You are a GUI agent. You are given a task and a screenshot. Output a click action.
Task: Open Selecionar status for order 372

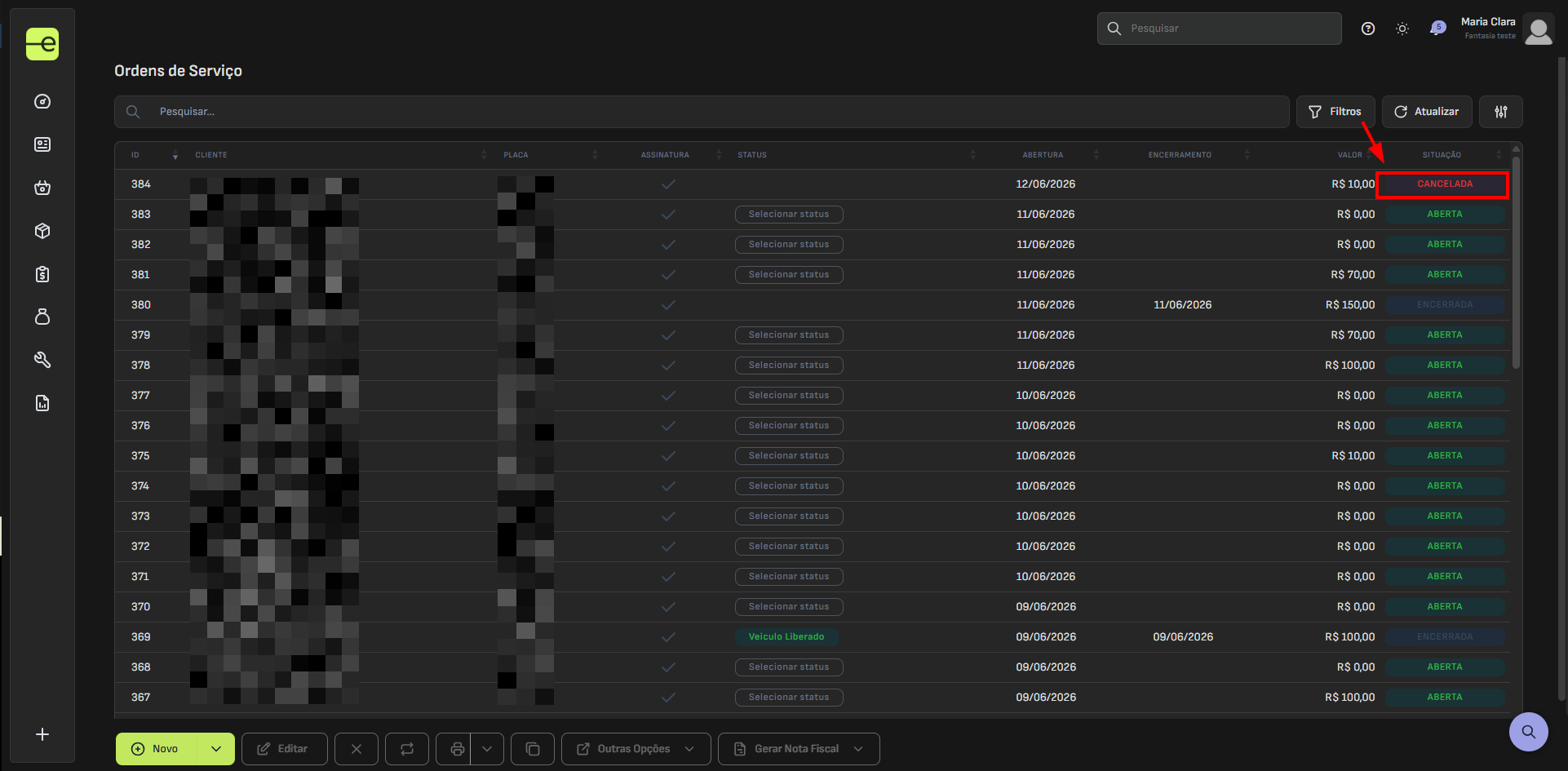(789, 547)
